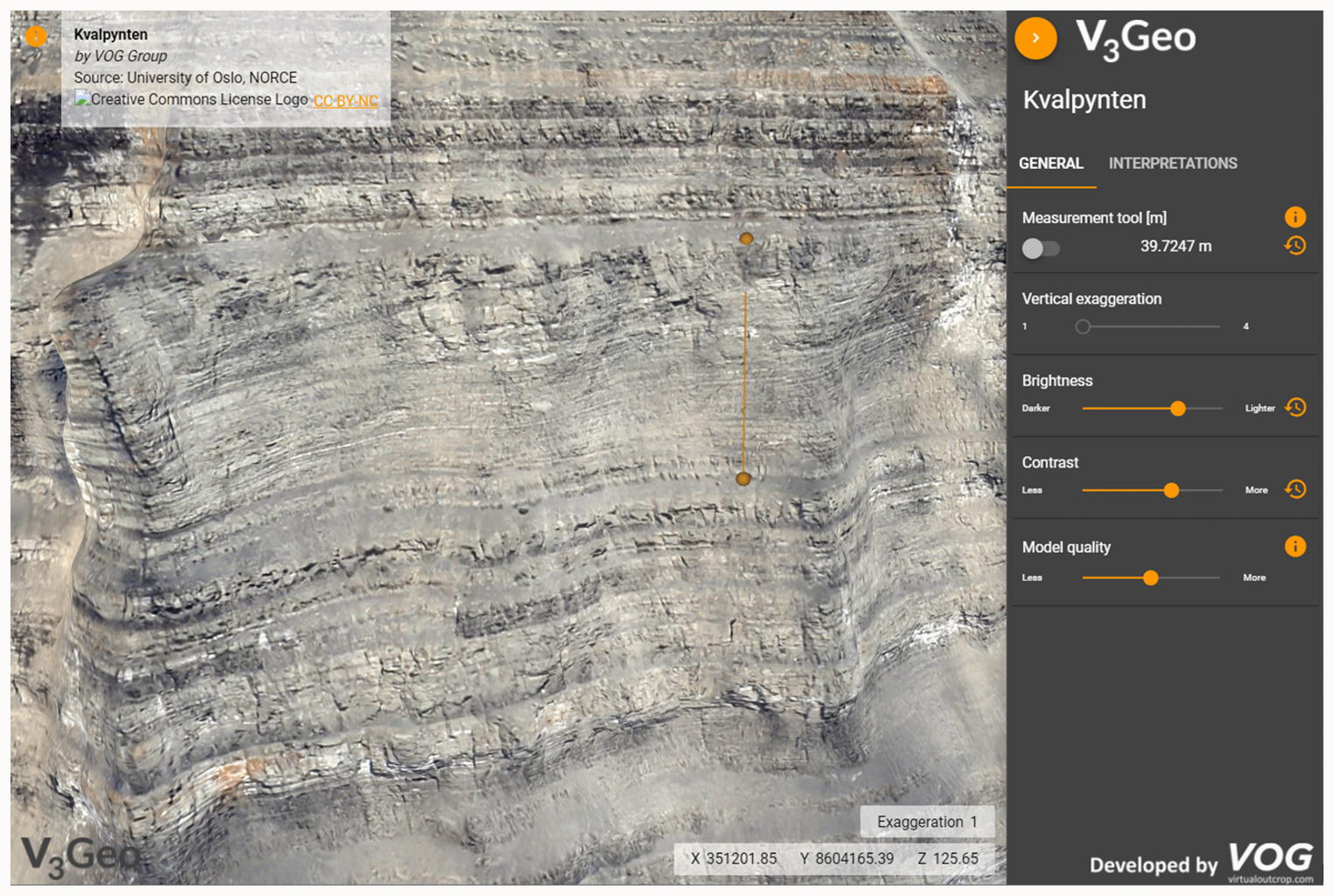
Task: Click the lower orange measurement marker
Action: (743, 479)
